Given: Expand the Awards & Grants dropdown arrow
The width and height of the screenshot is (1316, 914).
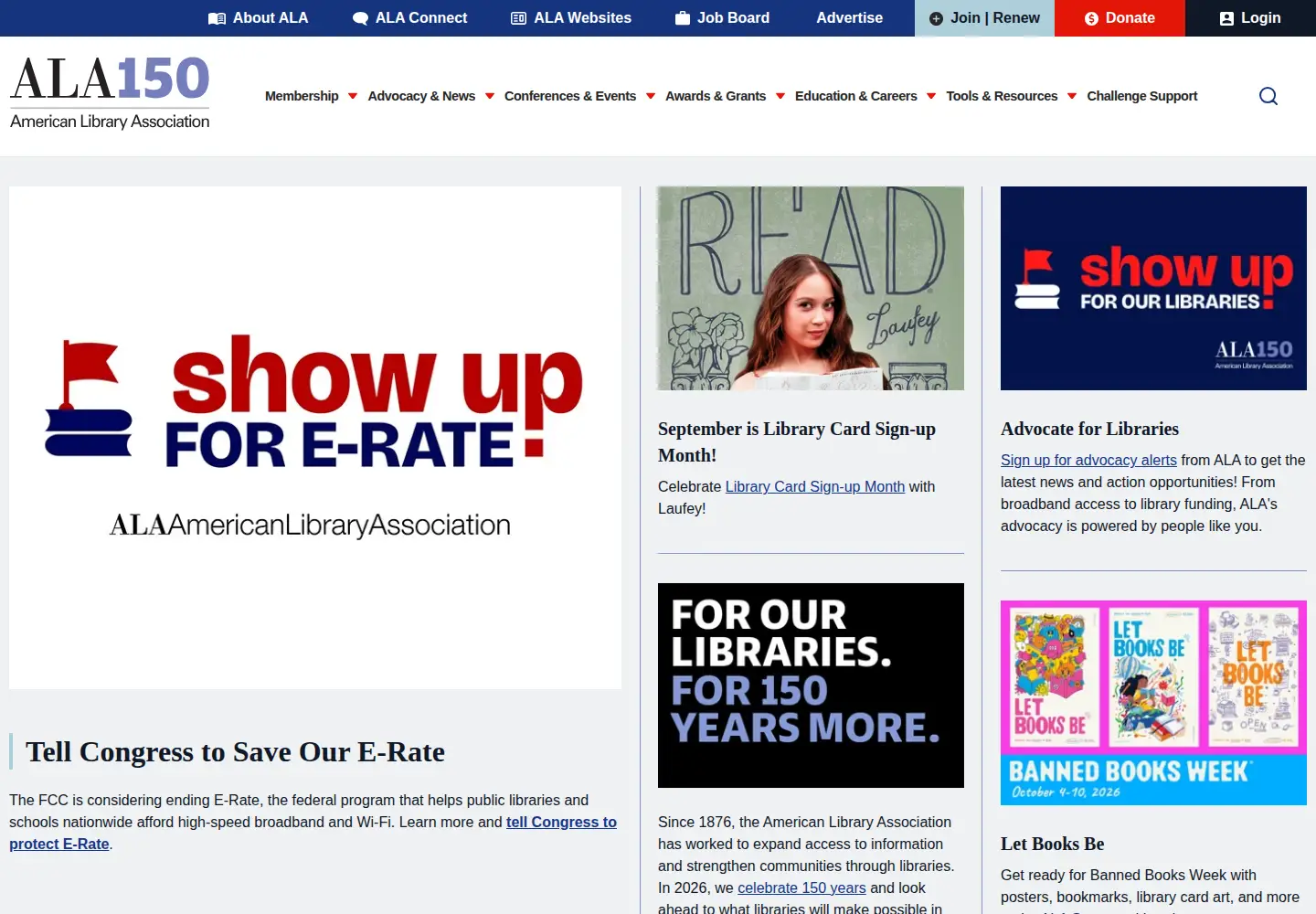Looking at the screenshot, I should click(x=780, y=96).
